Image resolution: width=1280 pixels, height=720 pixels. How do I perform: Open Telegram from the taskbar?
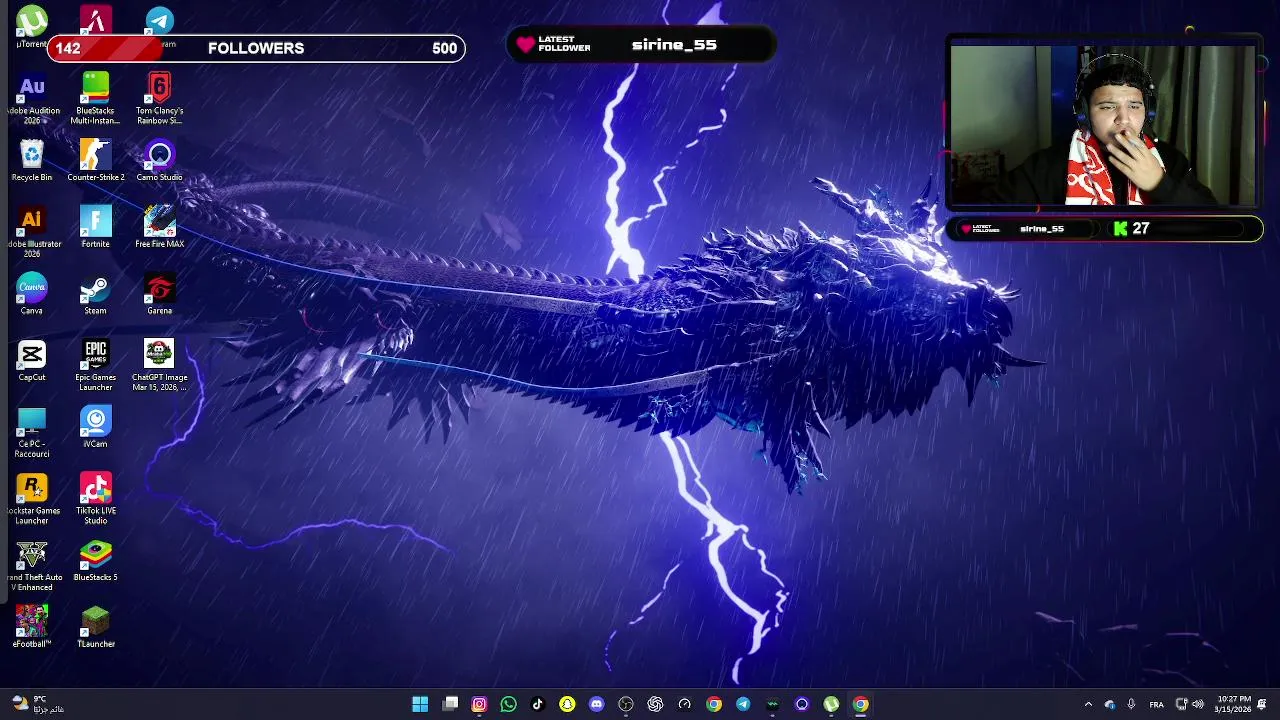point(743,704)
